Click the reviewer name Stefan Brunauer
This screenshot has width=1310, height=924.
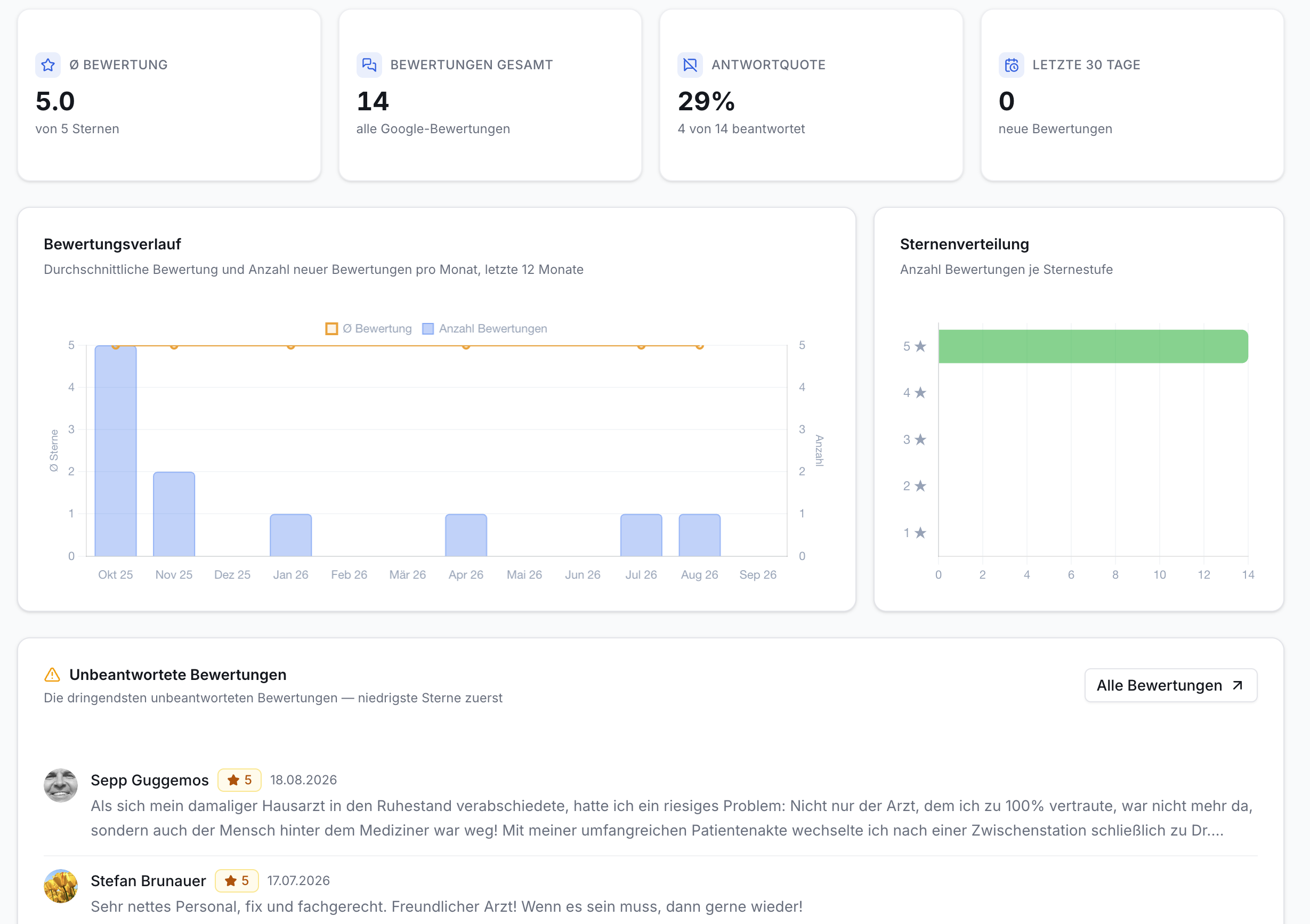(148, 881)
